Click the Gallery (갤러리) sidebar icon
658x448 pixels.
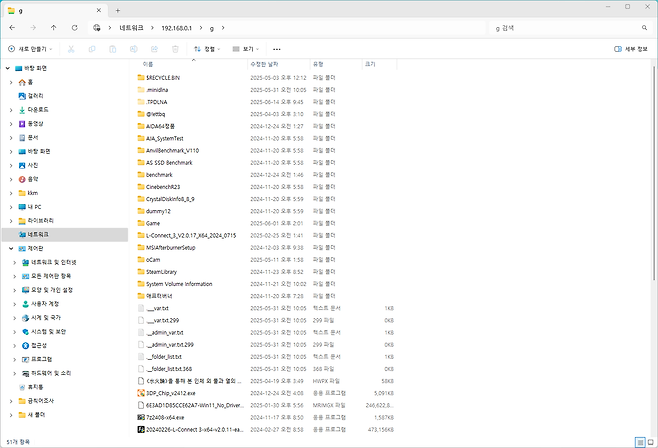tap(22, 96)
